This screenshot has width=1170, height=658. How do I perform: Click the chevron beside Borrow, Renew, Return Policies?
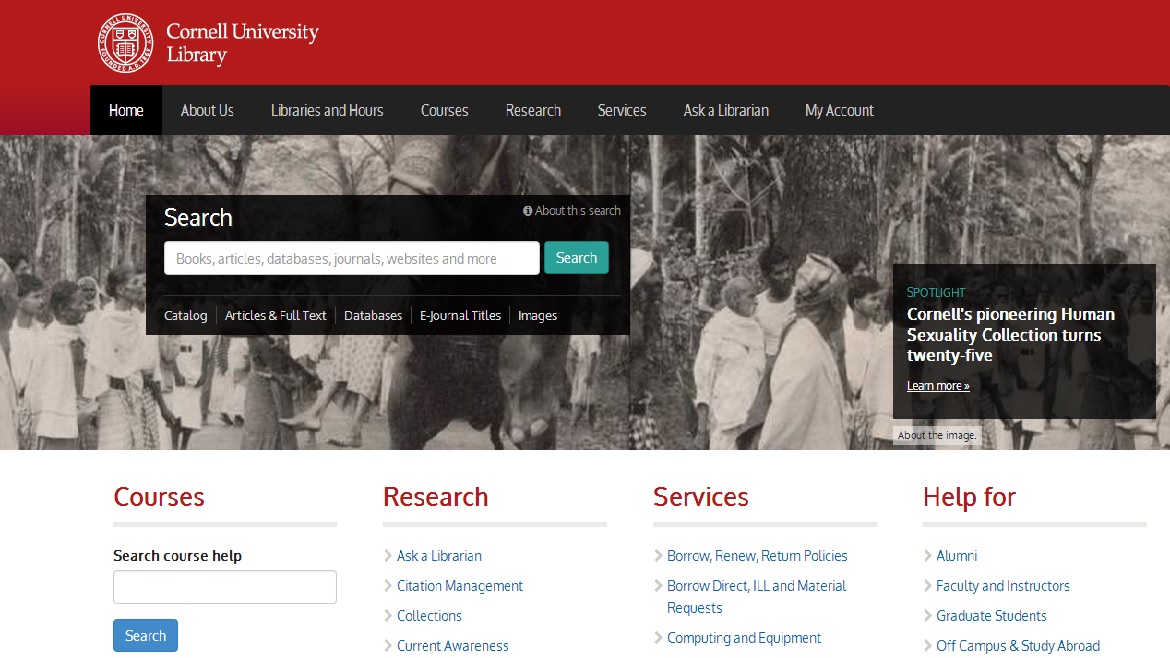point(657,555)
